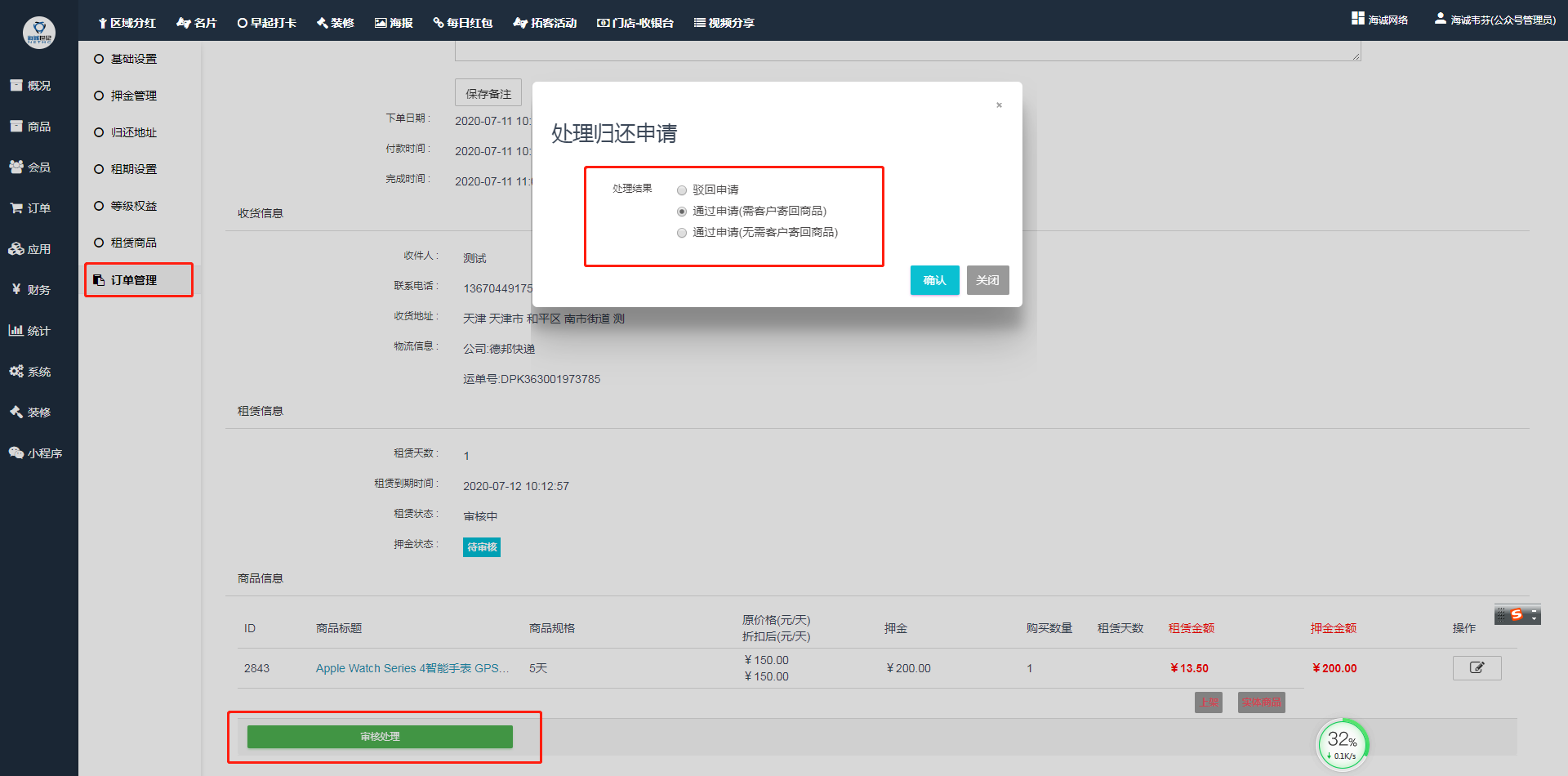Open 名片 in top navigation
The width and height of the screenshot is (1568, 776).
[x=197, y=23]
